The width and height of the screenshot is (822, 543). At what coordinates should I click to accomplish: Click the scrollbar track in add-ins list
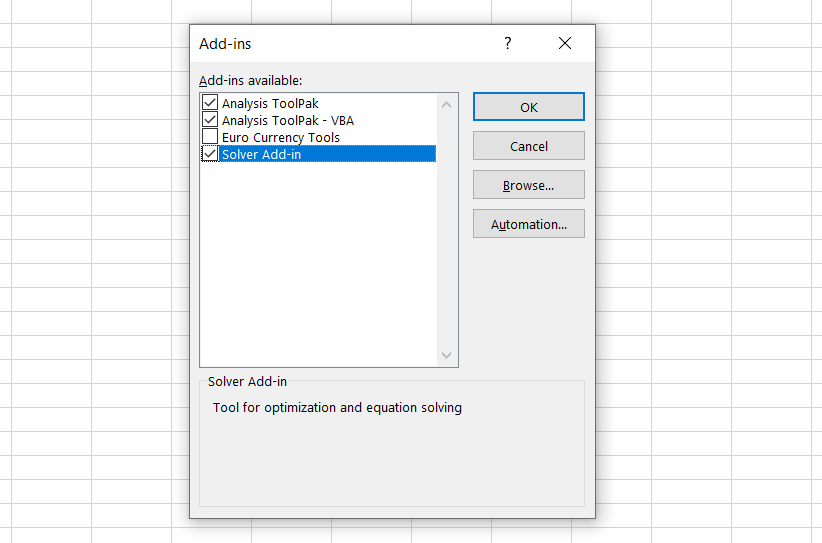[446, 230]
